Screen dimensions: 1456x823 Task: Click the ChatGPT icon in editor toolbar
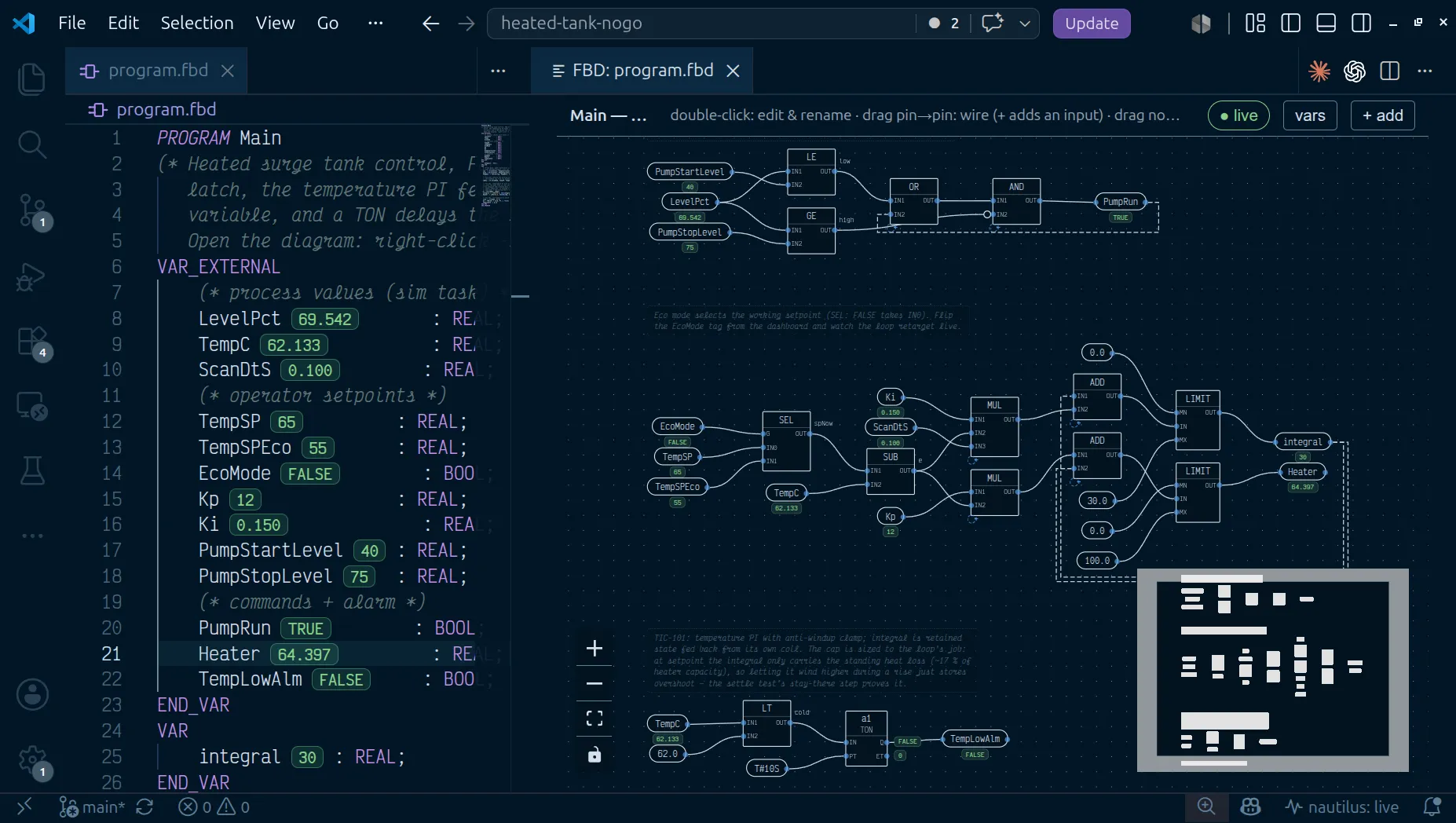1355,71
